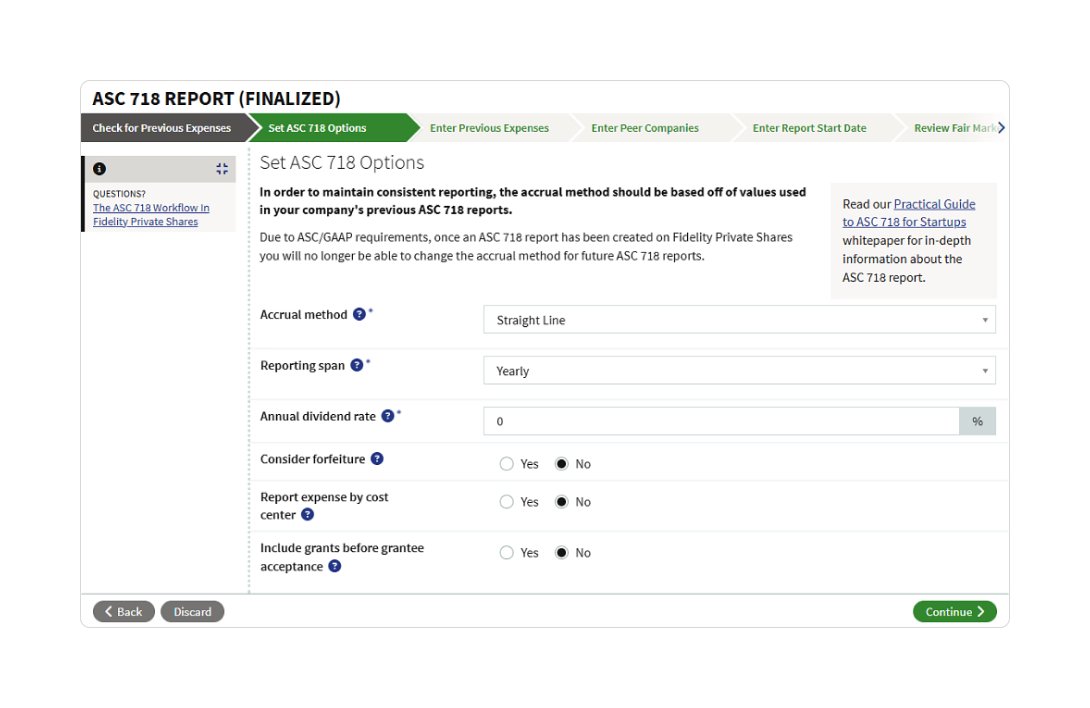Select Yes for Report expense by cost center
Screen dimensions: 1090x708
pos(506,502)
